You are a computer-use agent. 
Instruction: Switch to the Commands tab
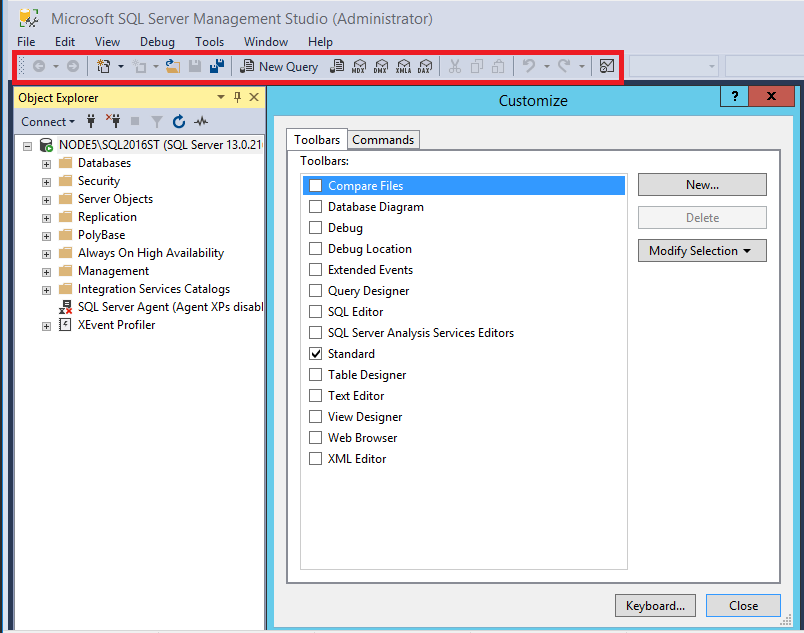383,139
